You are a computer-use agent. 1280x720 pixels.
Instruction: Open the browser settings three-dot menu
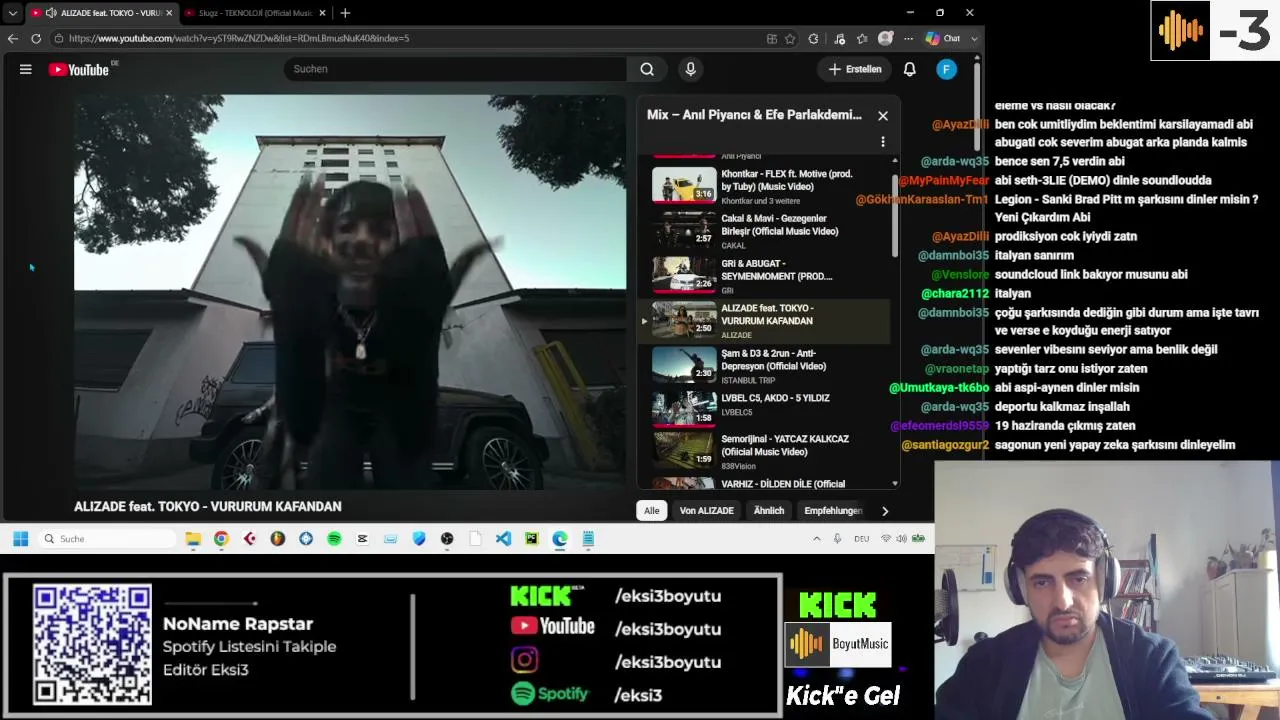click(908, 38)
